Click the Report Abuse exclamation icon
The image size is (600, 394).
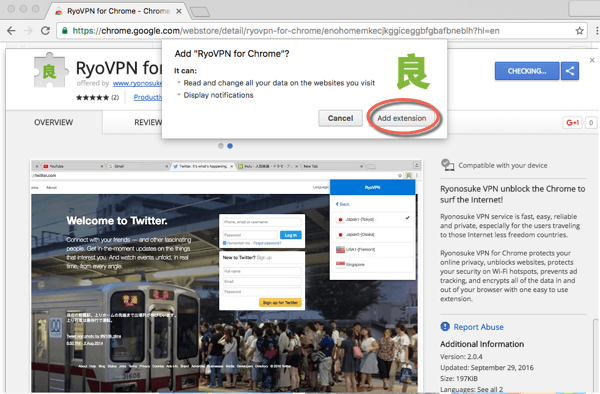point(445,326)
